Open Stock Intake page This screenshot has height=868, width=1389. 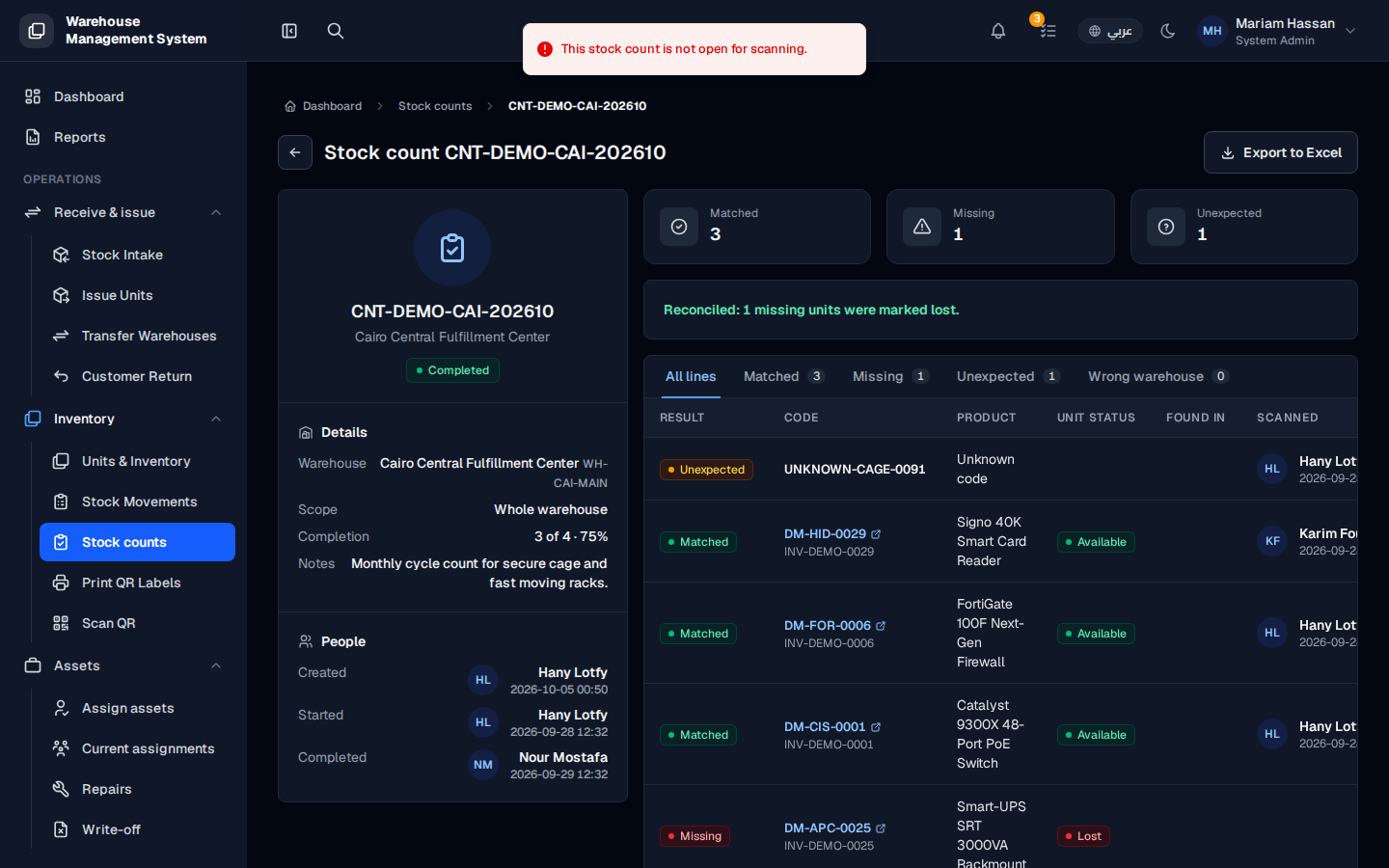click(x=137, y=255)
